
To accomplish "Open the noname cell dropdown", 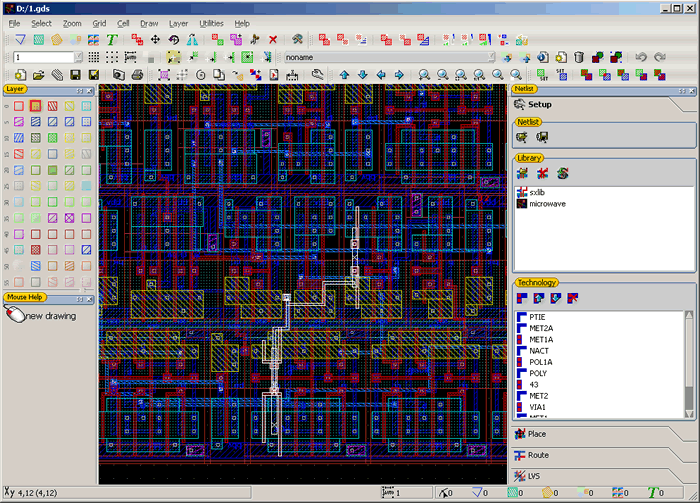I will coord(491,57).
